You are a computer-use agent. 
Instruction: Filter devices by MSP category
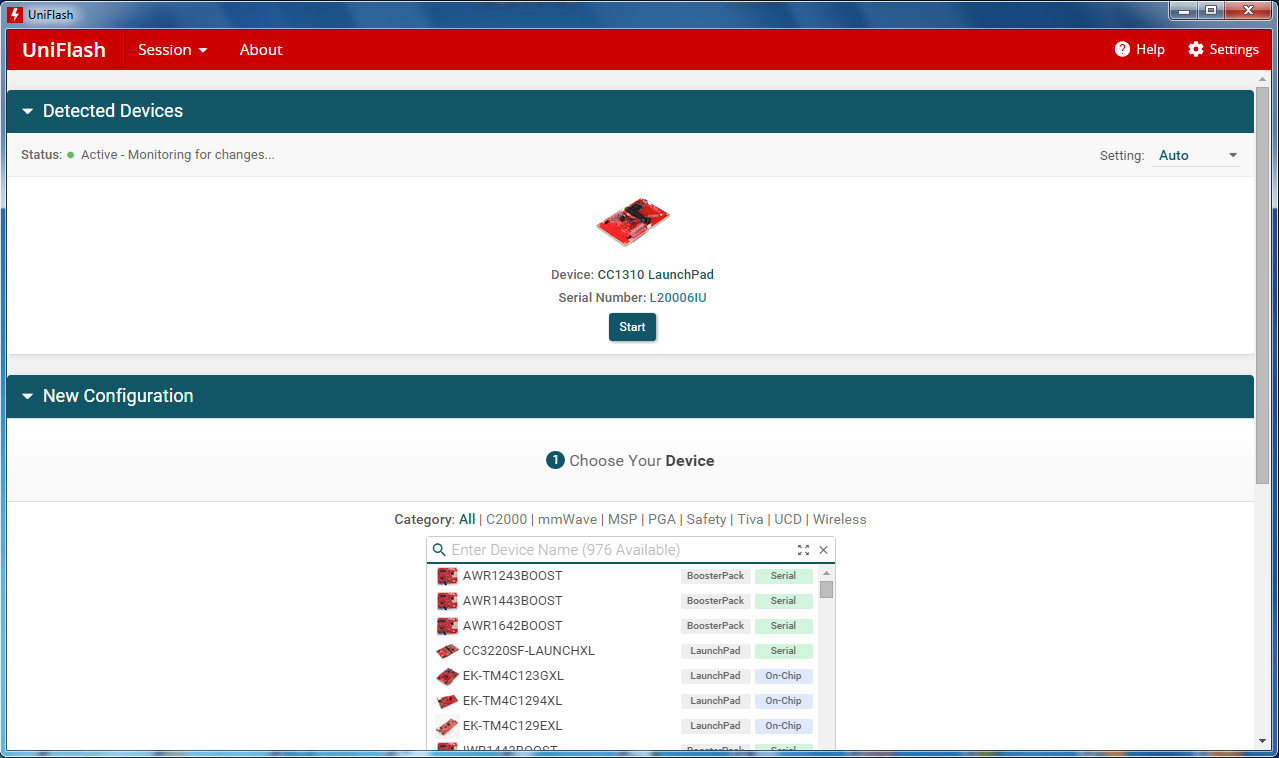click(x=622, y=520)
